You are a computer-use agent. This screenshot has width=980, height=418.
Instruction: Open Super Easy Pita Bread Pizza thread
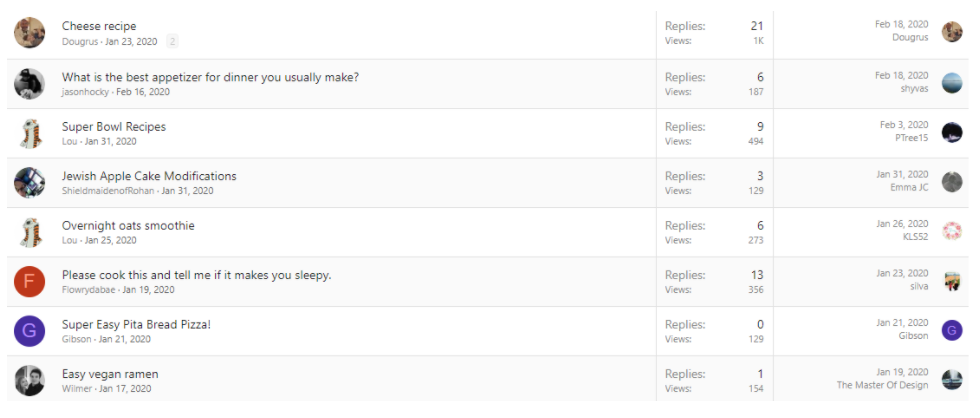coord(136,325)
